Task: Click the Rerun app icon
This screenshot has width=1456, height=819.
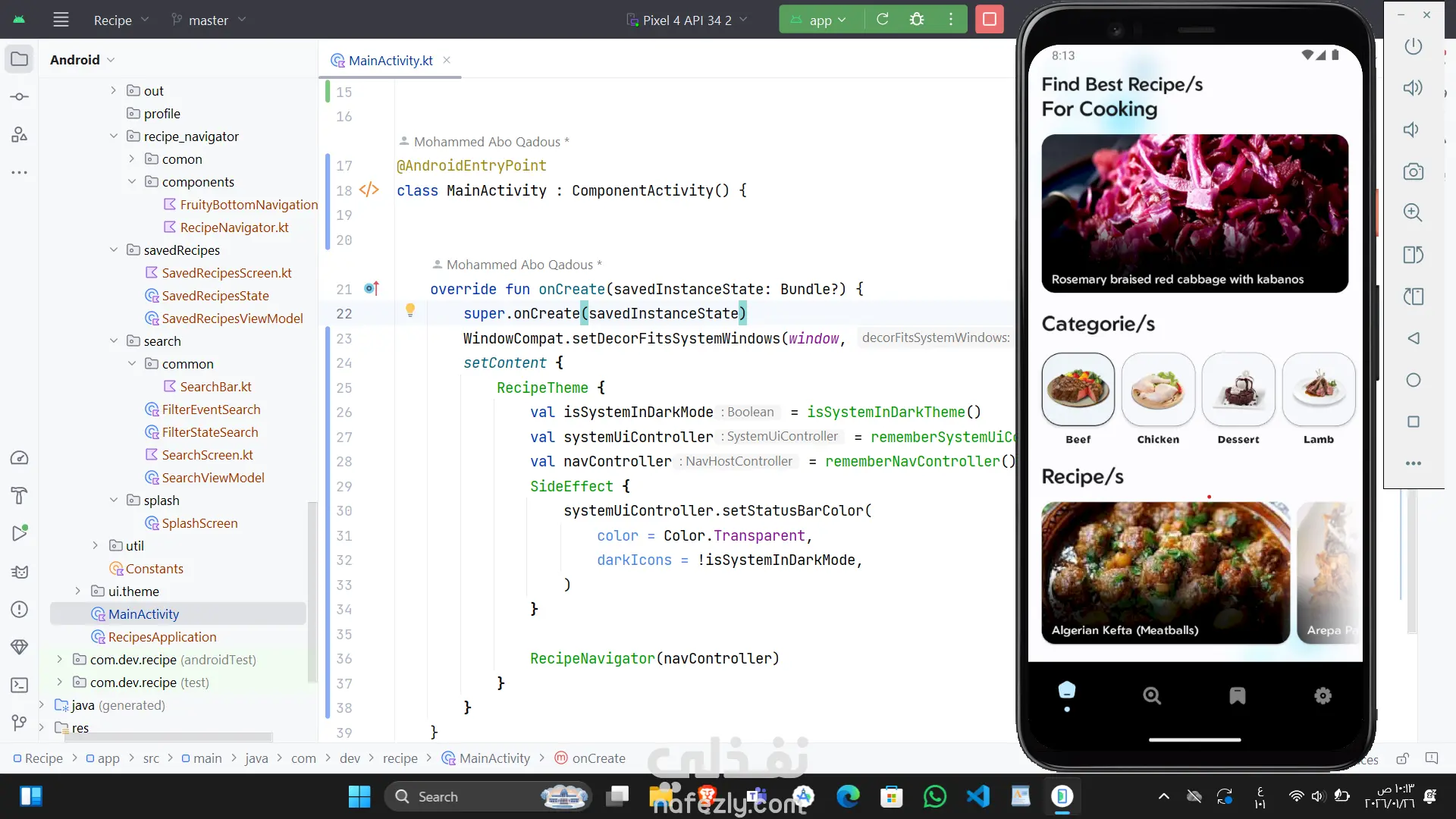Action: click(x=883, y=20)
